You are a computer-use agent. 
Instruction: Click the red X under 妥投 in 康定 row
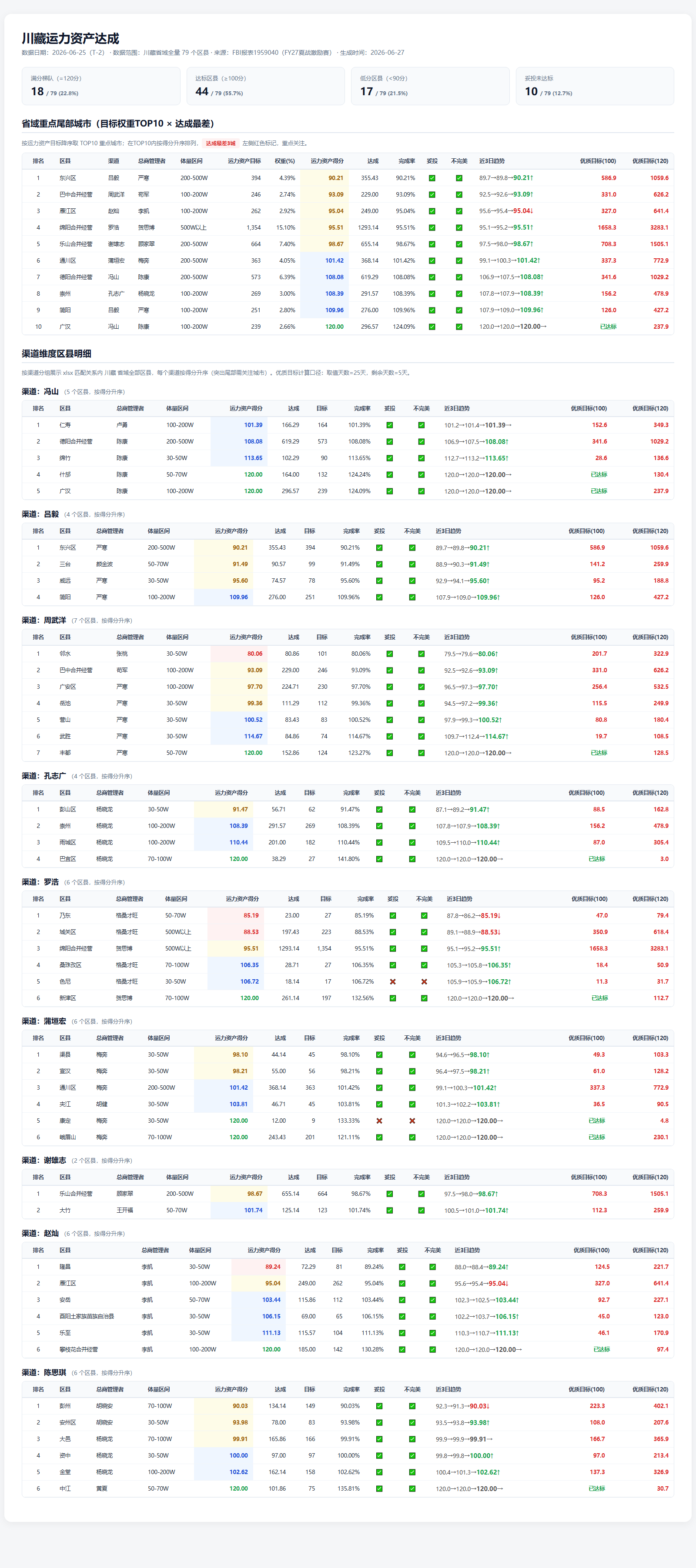[x=379, y=1121]
